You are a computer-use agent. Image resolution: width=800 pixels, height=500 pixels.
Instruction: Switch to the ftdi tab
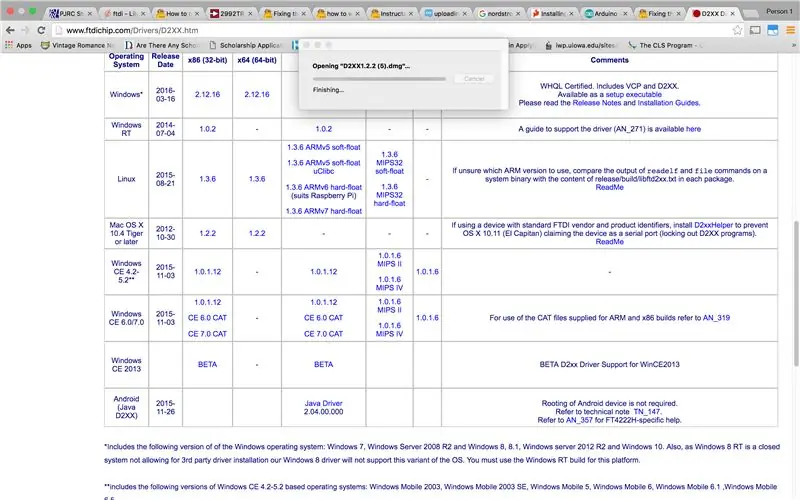124,14
